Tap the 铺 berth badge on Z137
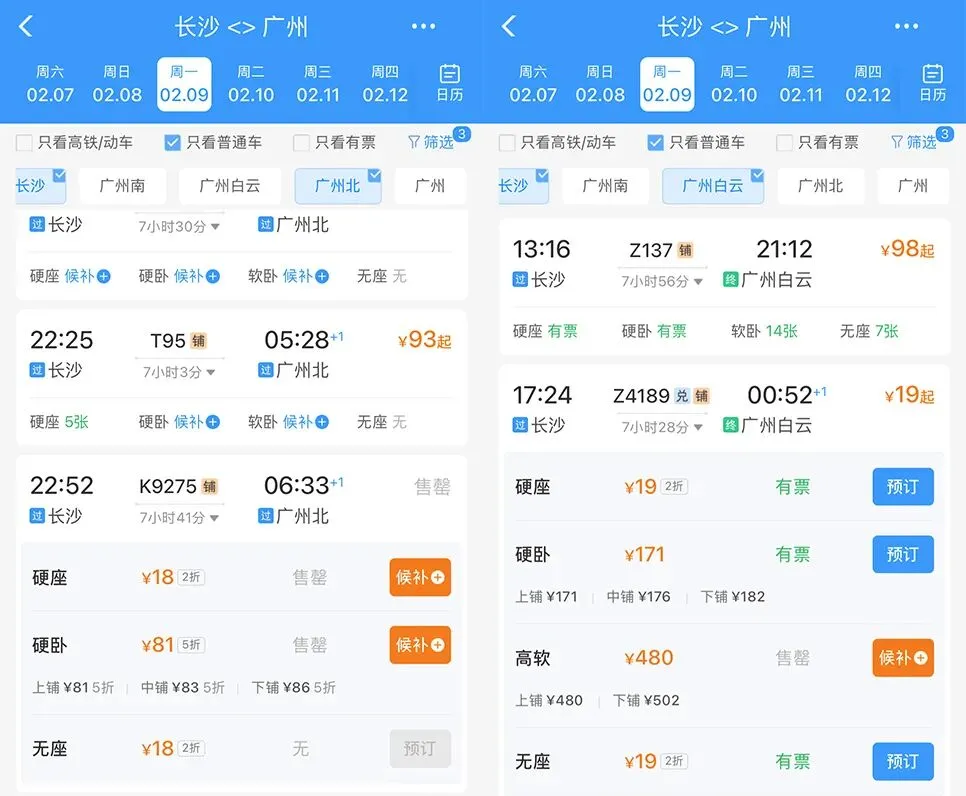The image size is (966, 796). point(685,250)
